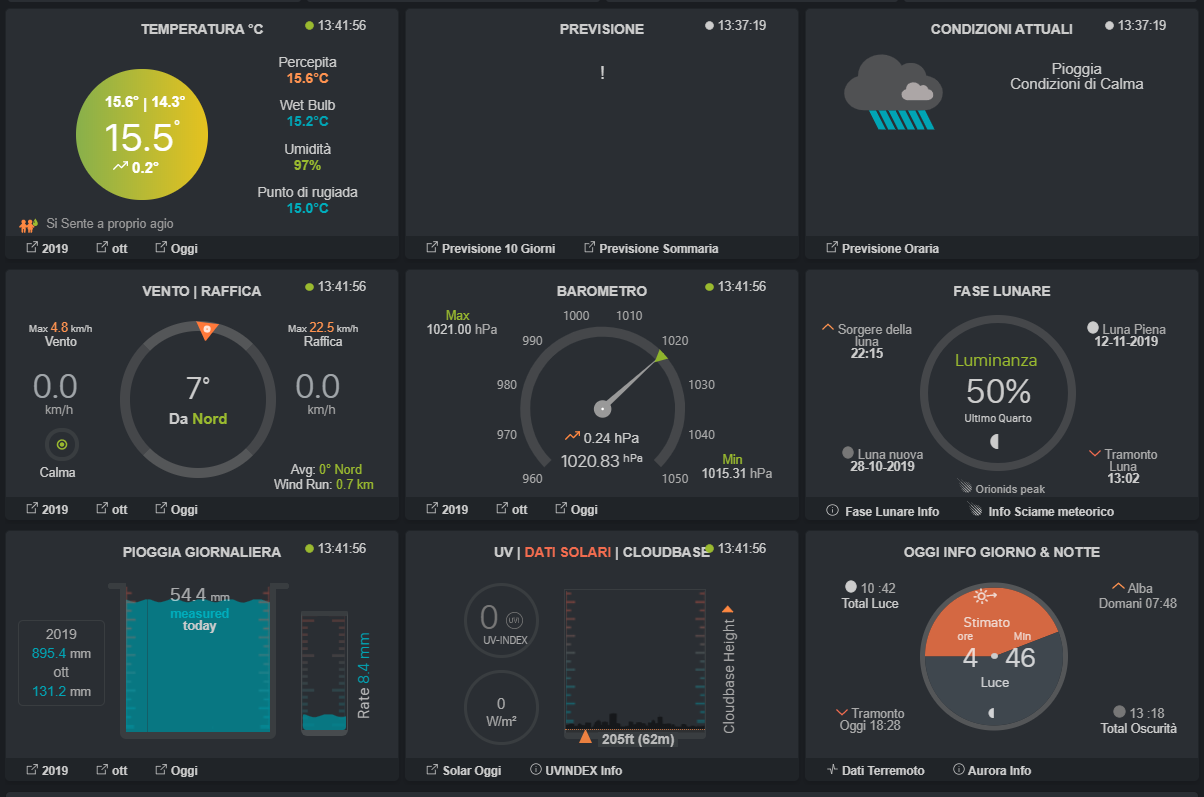Click the W/m² solar radiation circle
The width and height of the screenshot is (1204, 797).
pyautogui.click(x=501, y=708)
